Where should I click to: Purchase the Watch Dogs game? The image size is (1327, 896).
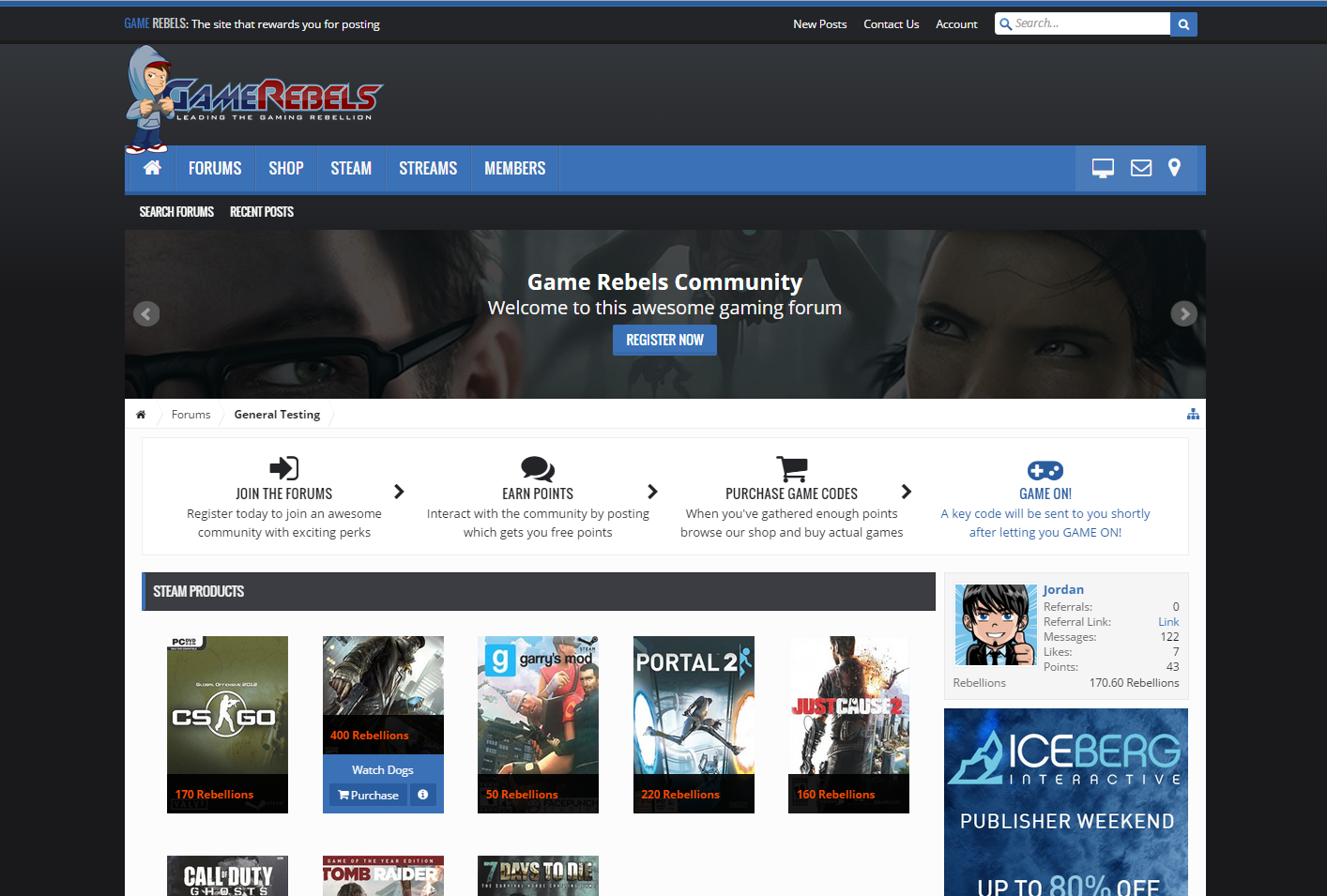pos(368,795)
